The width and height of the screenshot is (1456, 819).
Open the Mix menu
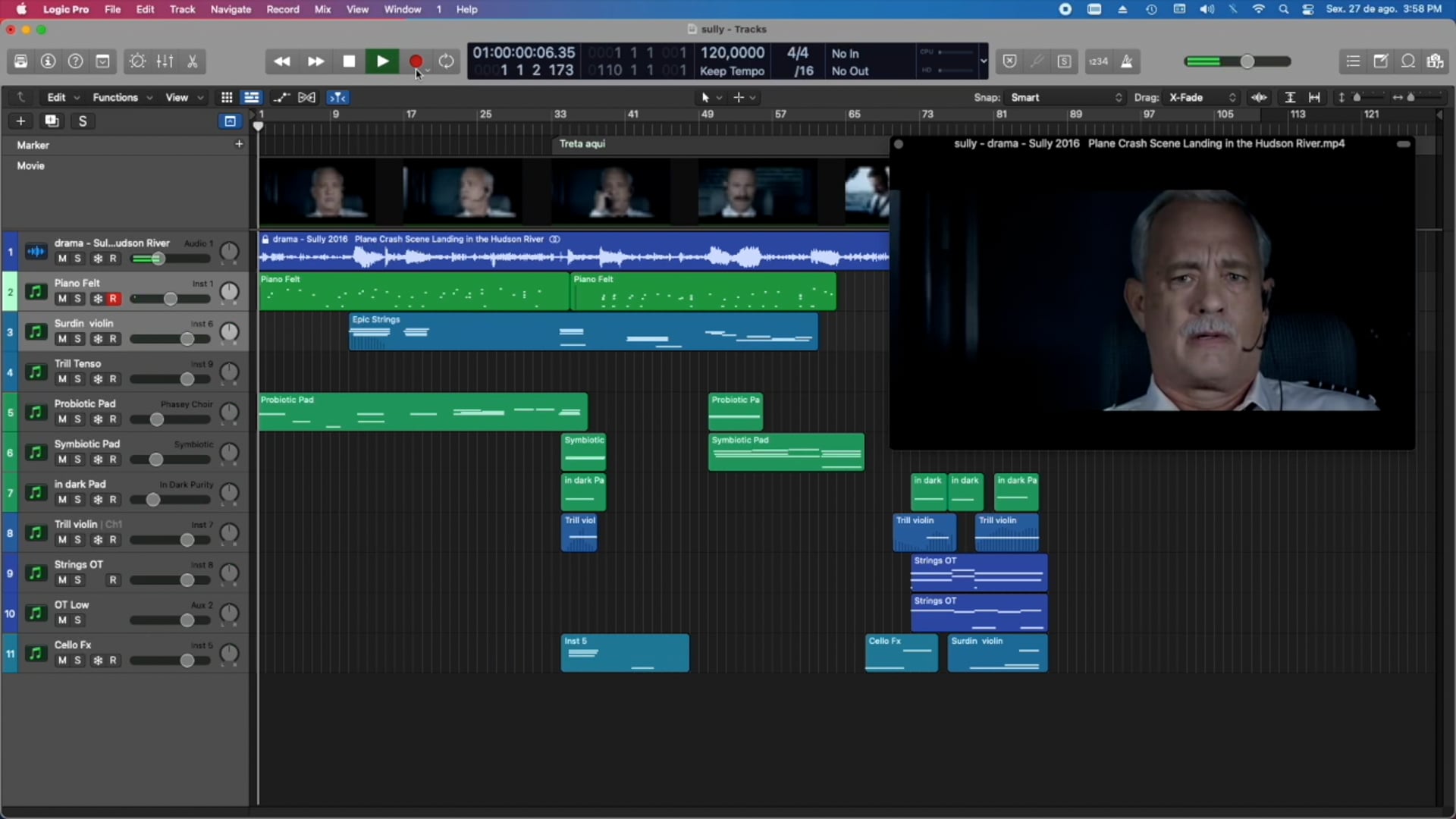pos(322,9)
